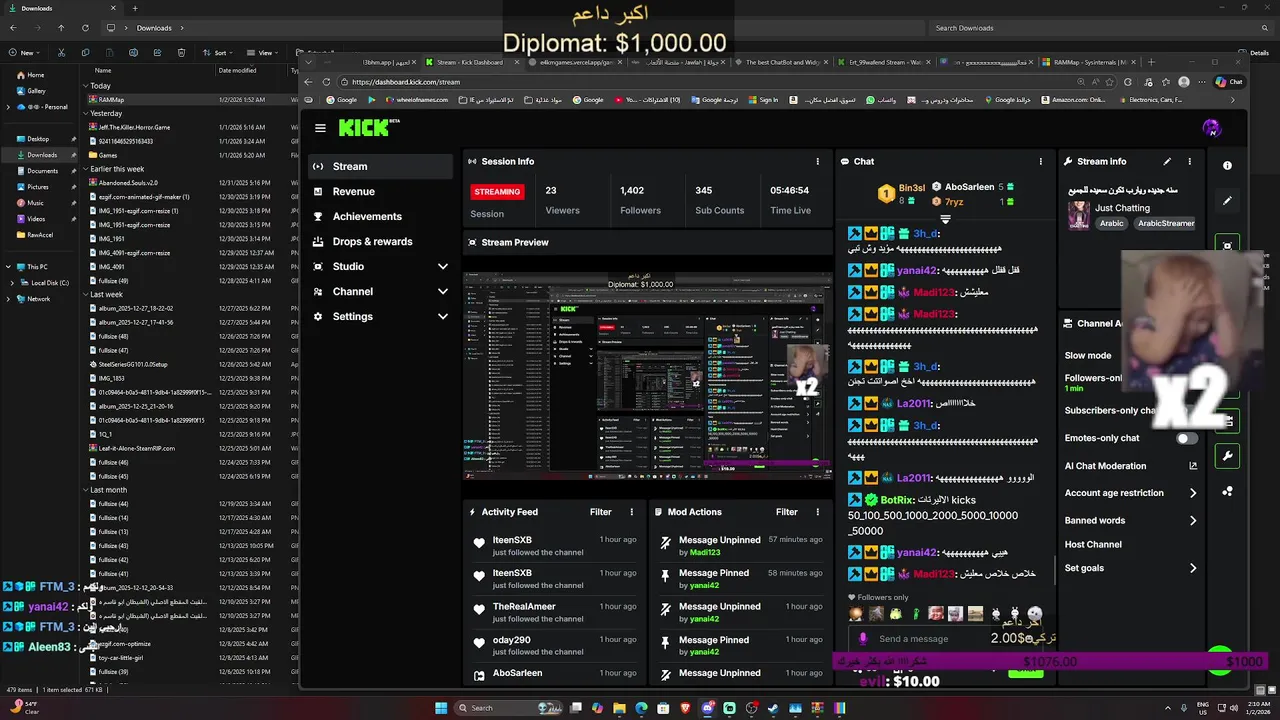Click the chat message microphone icon
The image size is (1280, 720).
pos(863,639)
